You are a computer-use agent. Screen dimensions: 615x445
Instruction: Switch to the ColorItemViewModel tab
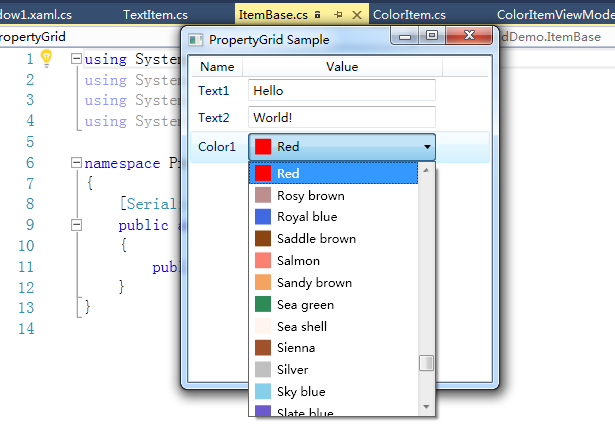tap(555, 15)
